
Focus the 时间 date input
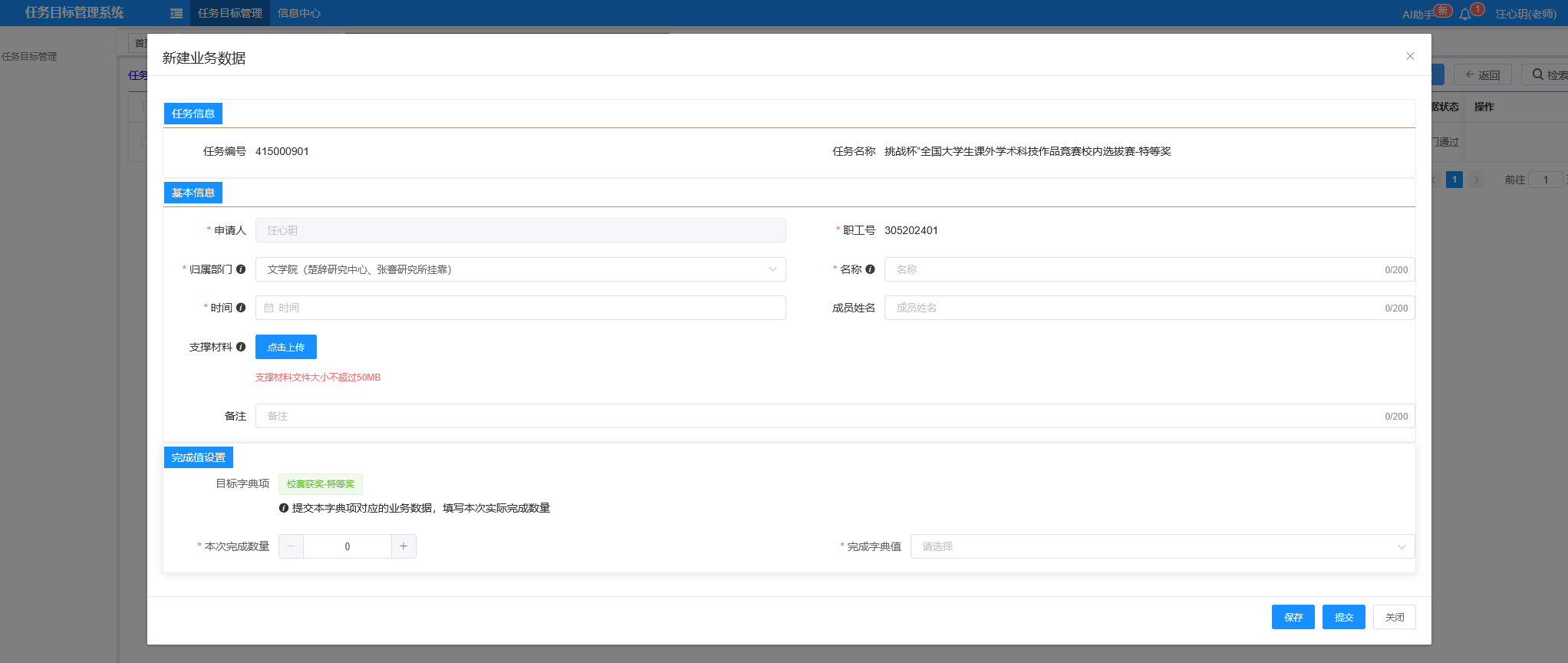click(521, 308)
